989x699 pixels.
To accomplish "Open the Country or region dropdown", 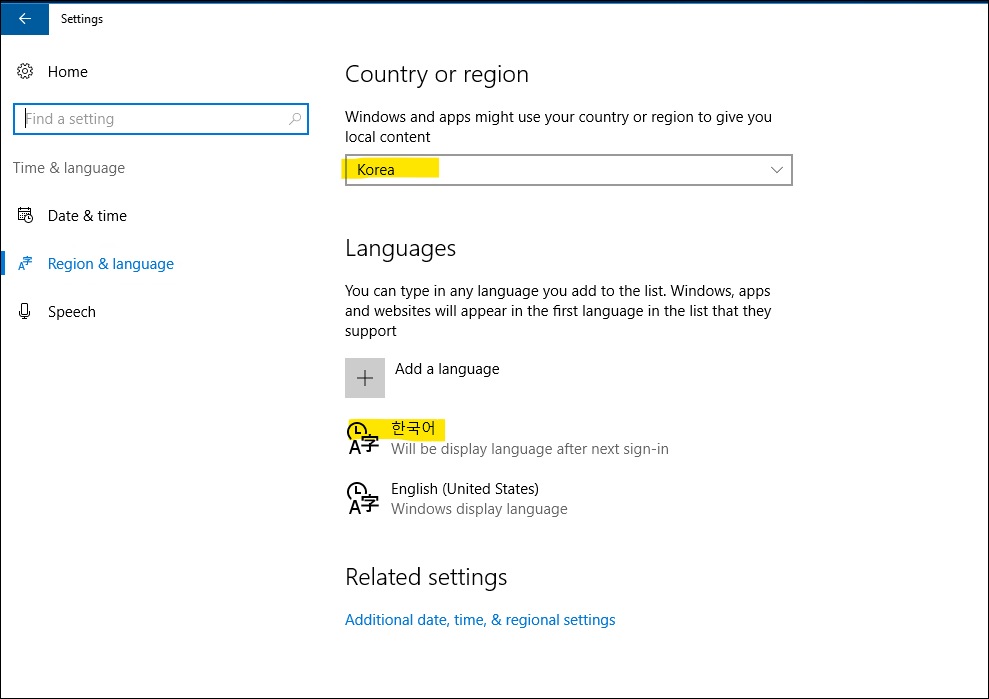I will (568, 170).
